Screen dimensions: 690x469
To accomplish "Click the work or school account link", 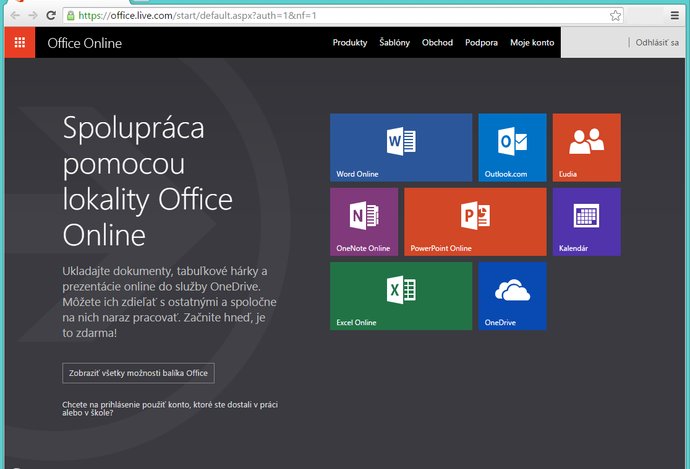I will (x=170, y=409).
